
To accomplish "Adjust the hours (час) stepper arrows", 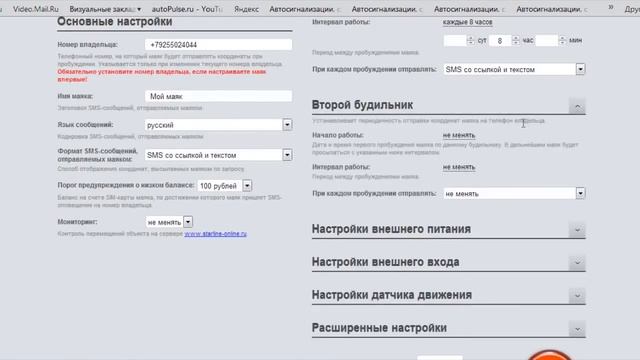I will [516, 40].
